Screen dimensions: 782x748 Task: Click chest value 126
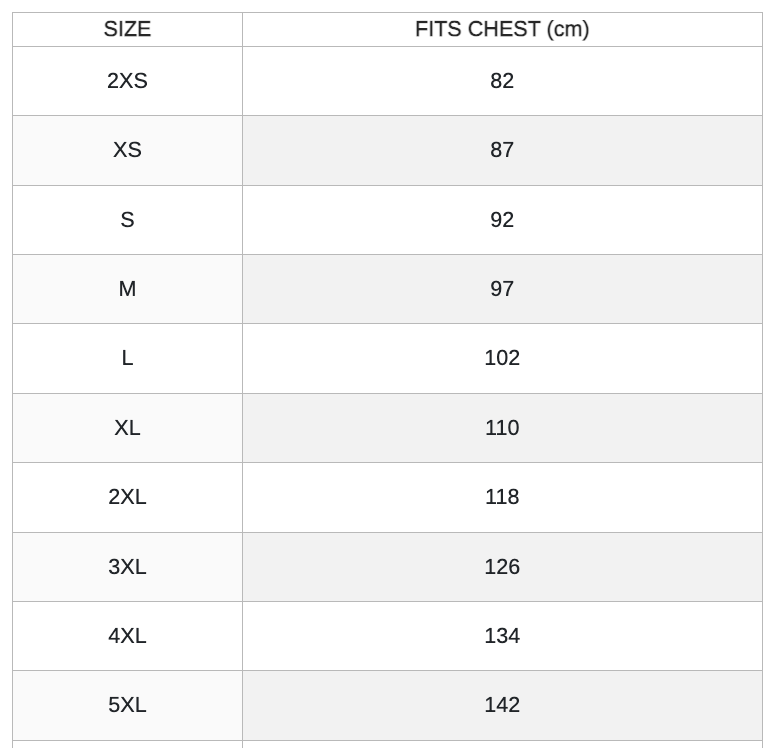click(x=502, y=567)
